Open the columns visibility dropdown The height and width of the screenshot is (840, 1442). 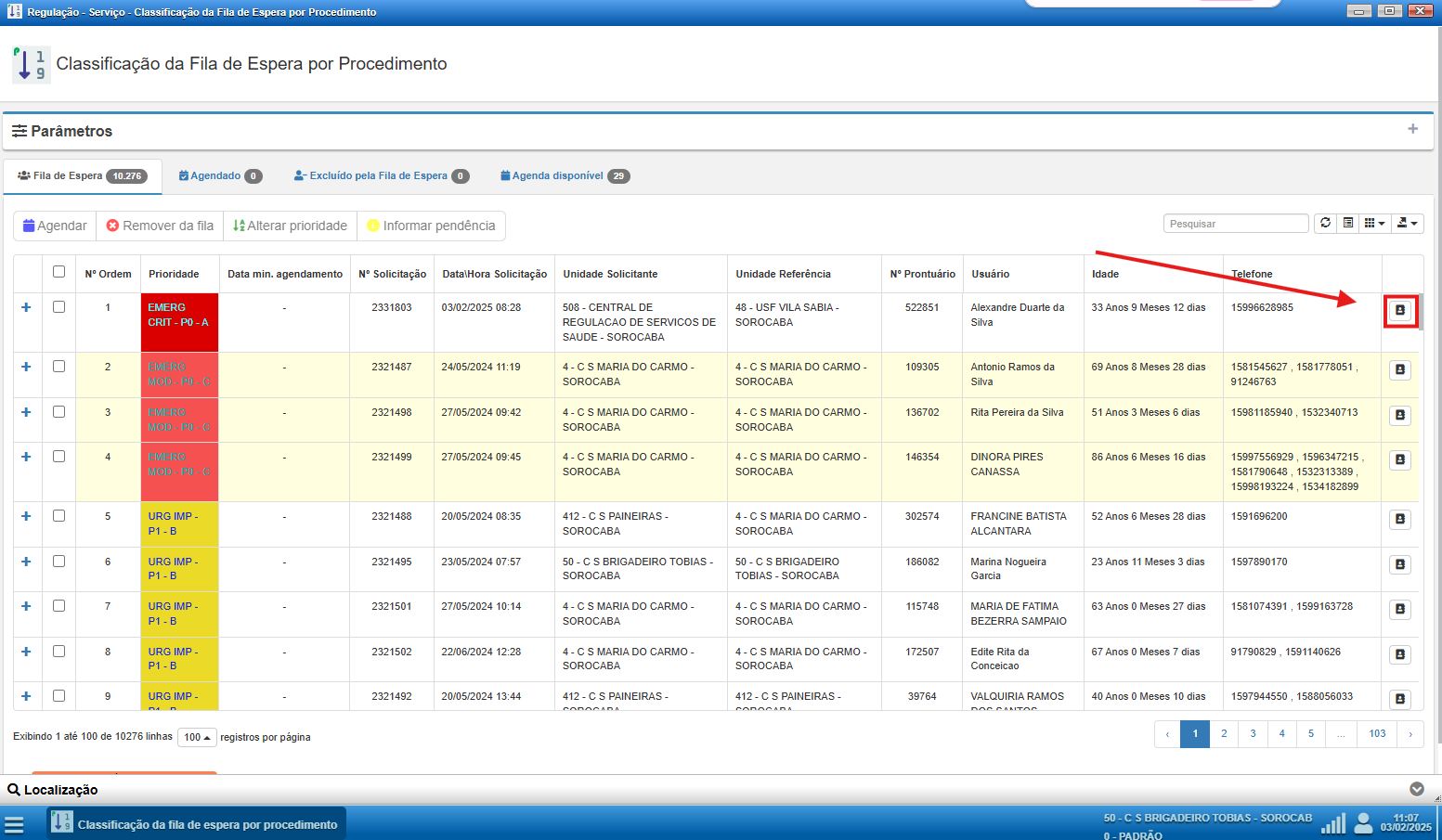(x=1374, y=224)
